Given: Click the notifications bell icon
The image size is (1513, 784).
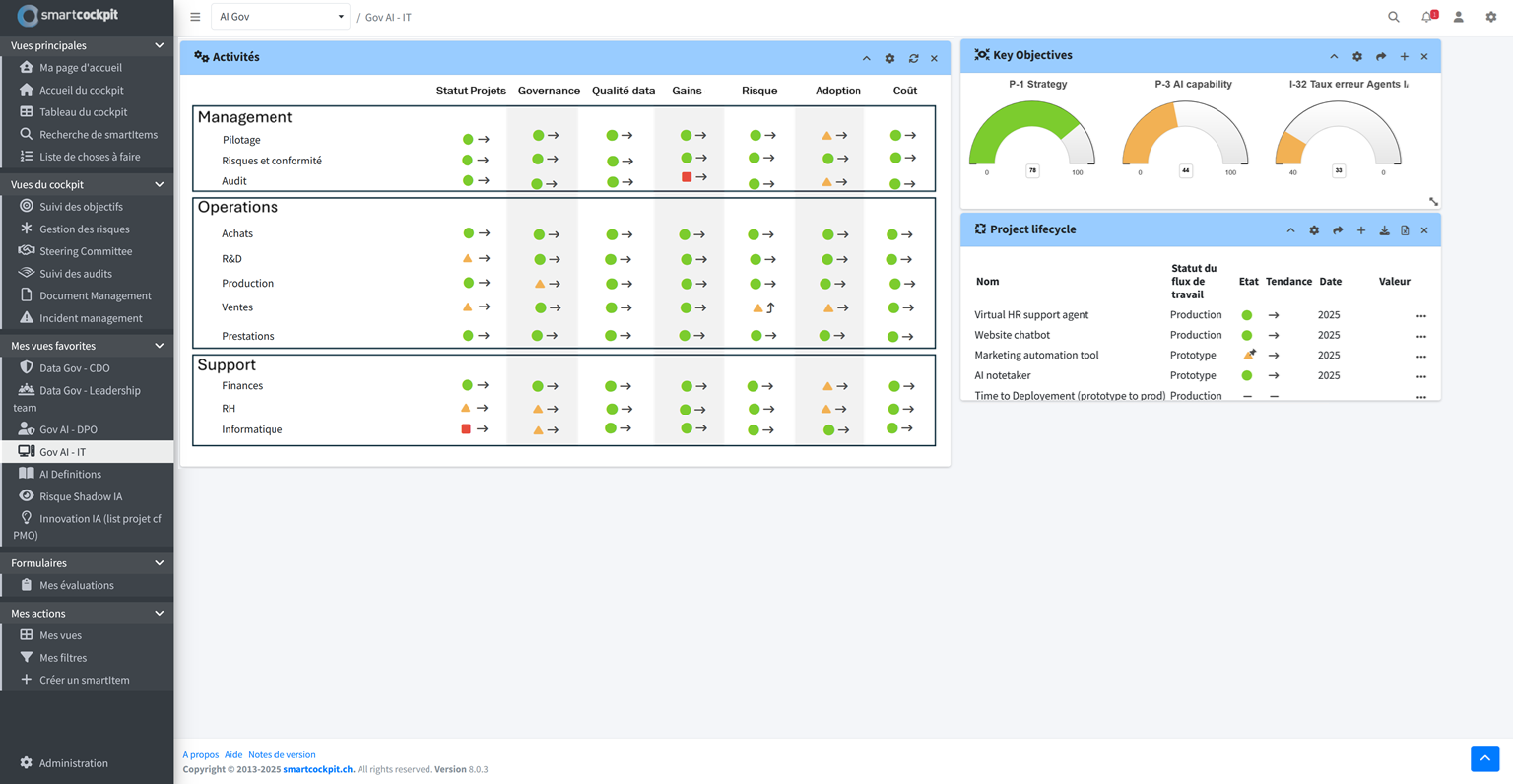Looking at the screenshot, I should [1426, 17].
